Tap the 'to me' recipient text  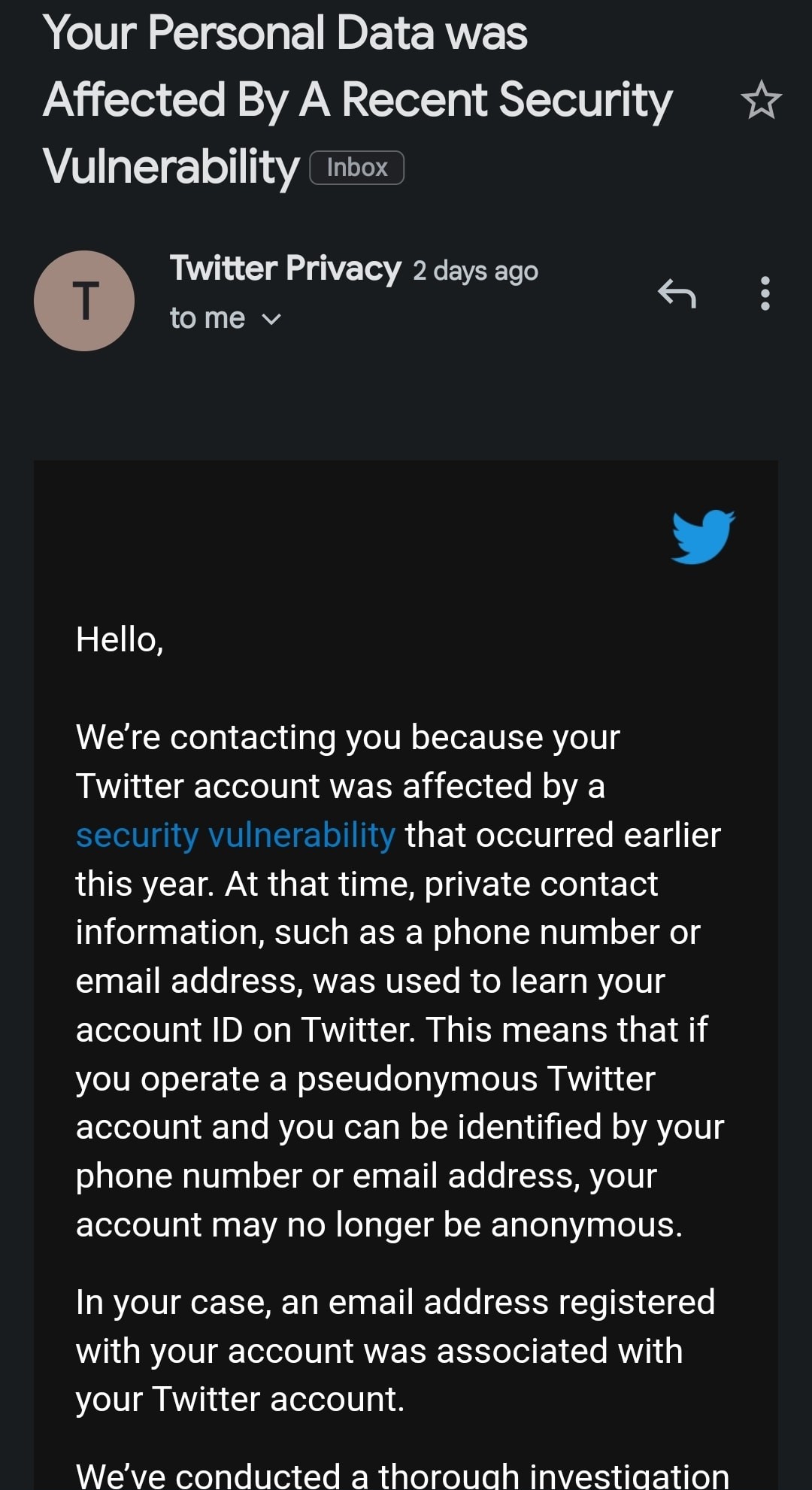(x=208, y=318)
